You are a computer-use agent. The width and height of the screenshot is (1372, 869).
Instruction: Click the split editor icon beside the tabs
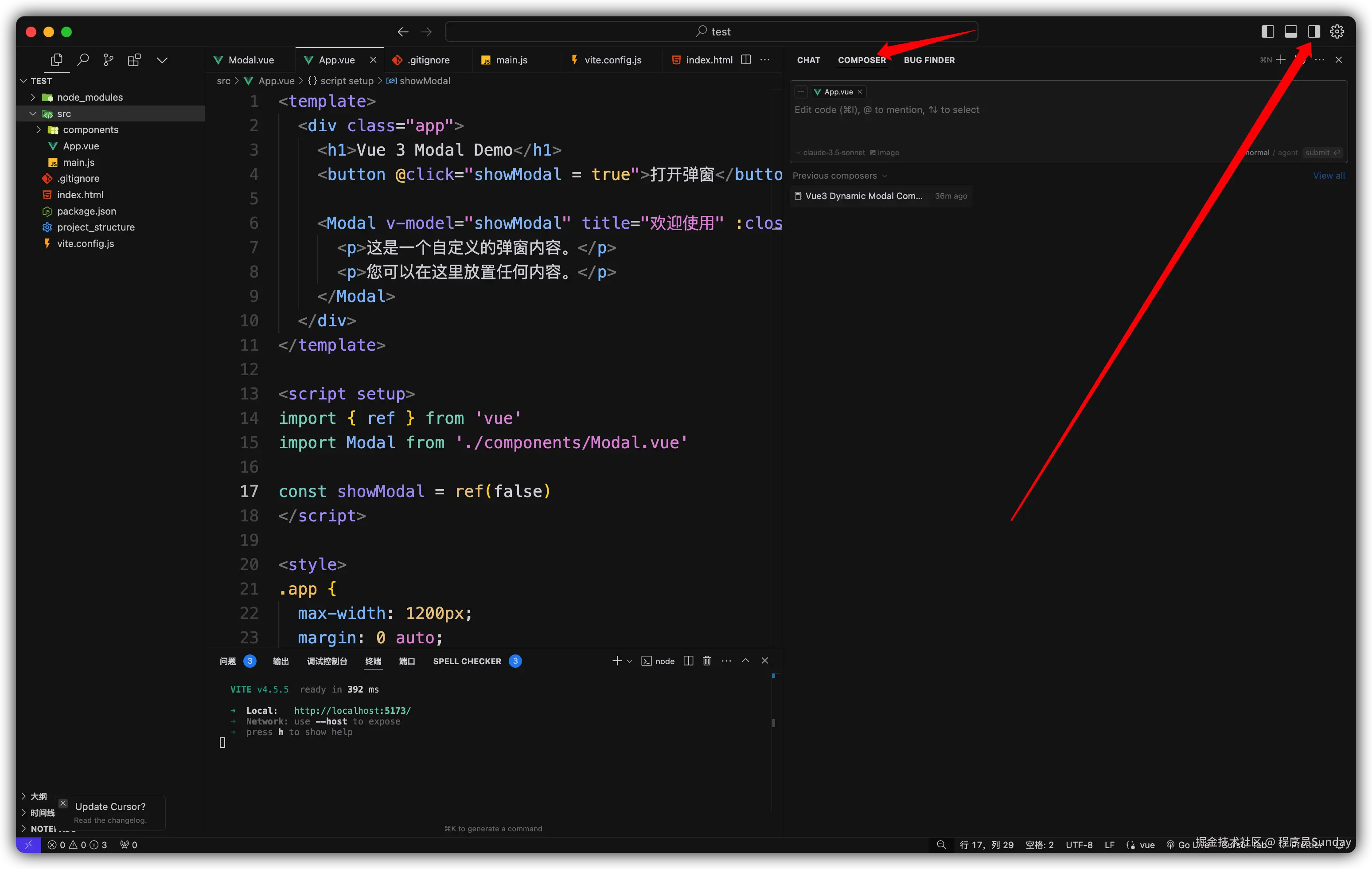[x=746, y=60]
